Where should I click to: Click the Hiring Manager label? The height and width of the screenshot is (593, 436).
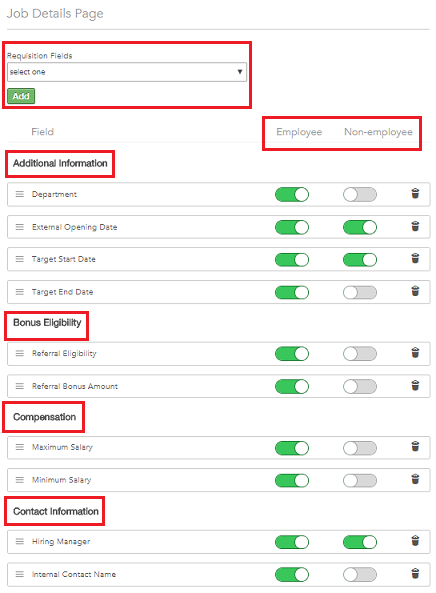point(61,542)
